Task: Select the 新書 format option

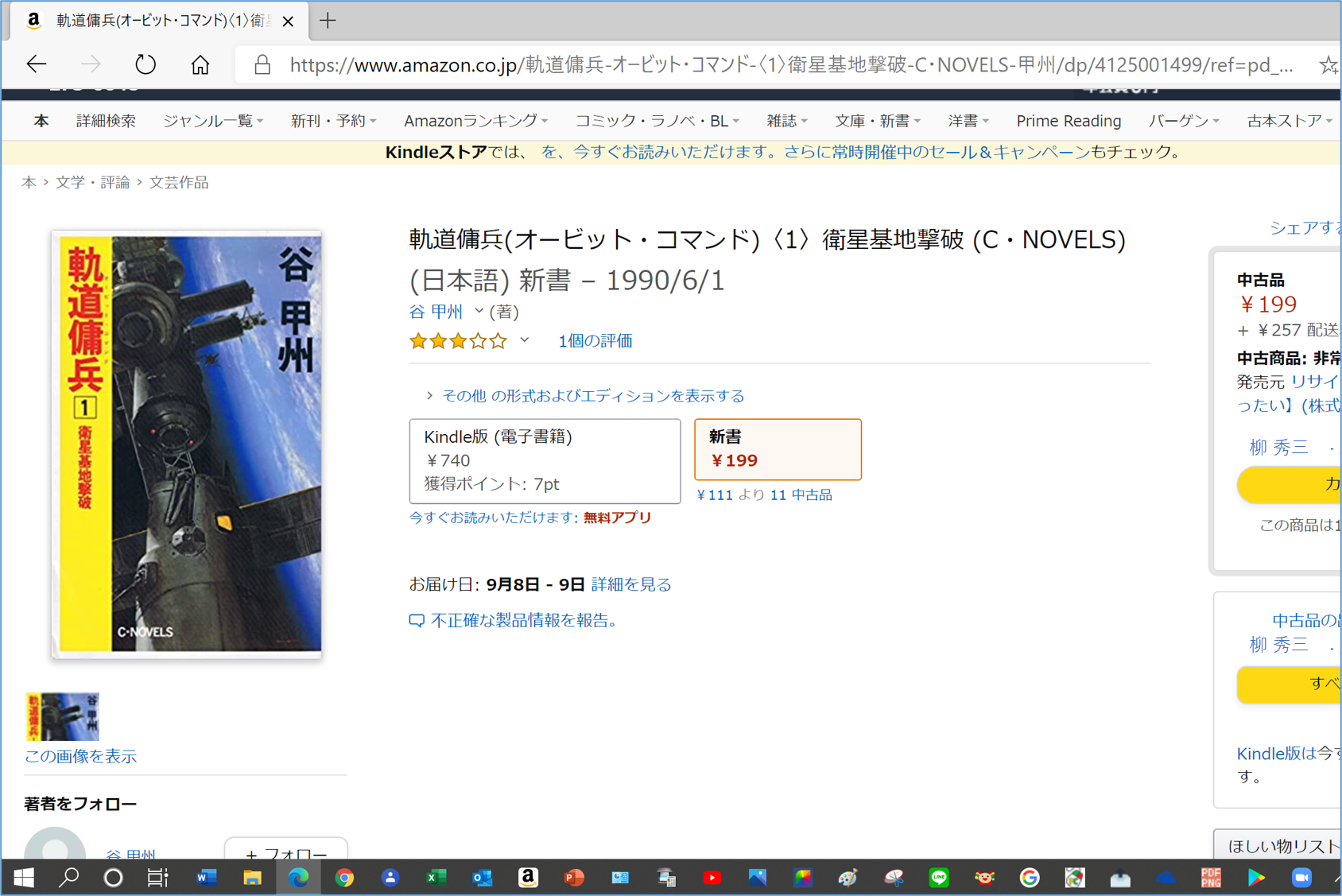Action: [778, 449]
